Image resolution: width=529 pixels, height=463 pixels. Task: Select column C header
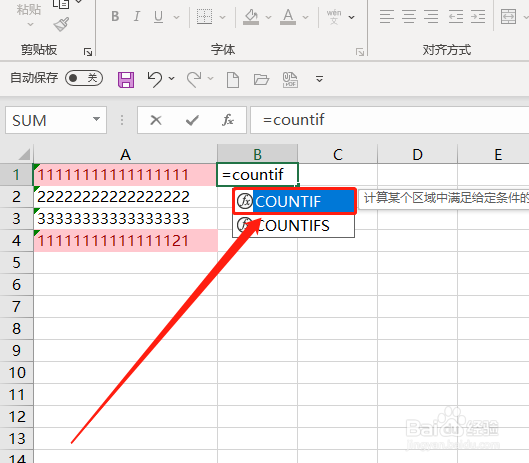click(x=337, y=155)
